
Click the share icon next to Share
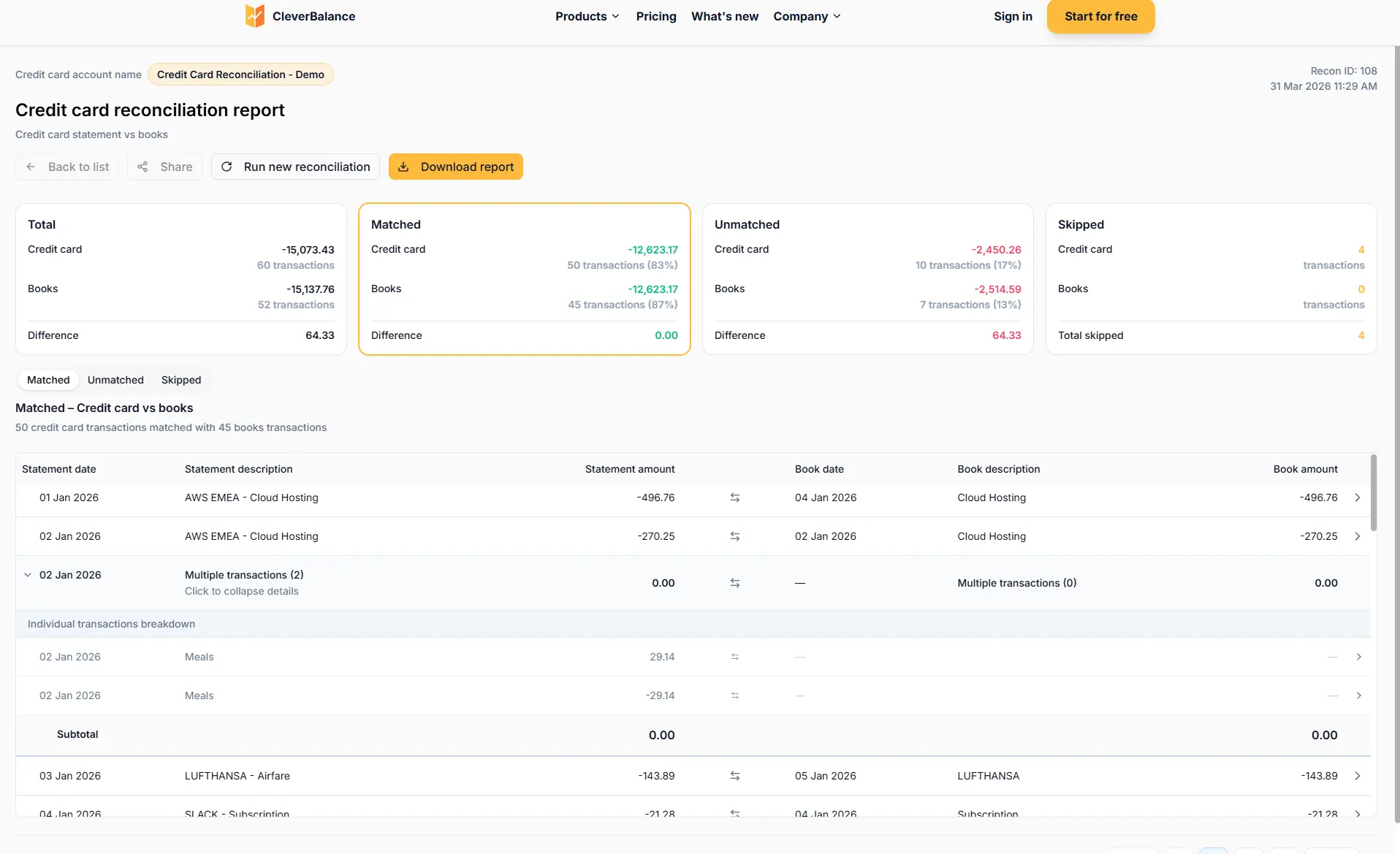142,167
